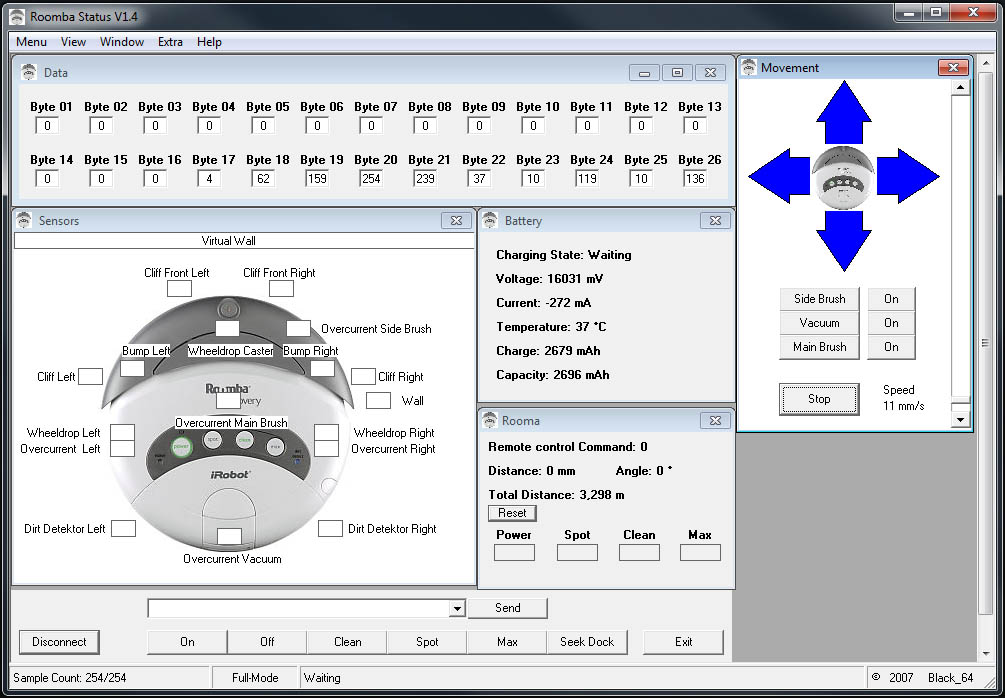1005x698 pixels.
Task: Click the Byte 01 value field
Action: (x=47, y=125)
